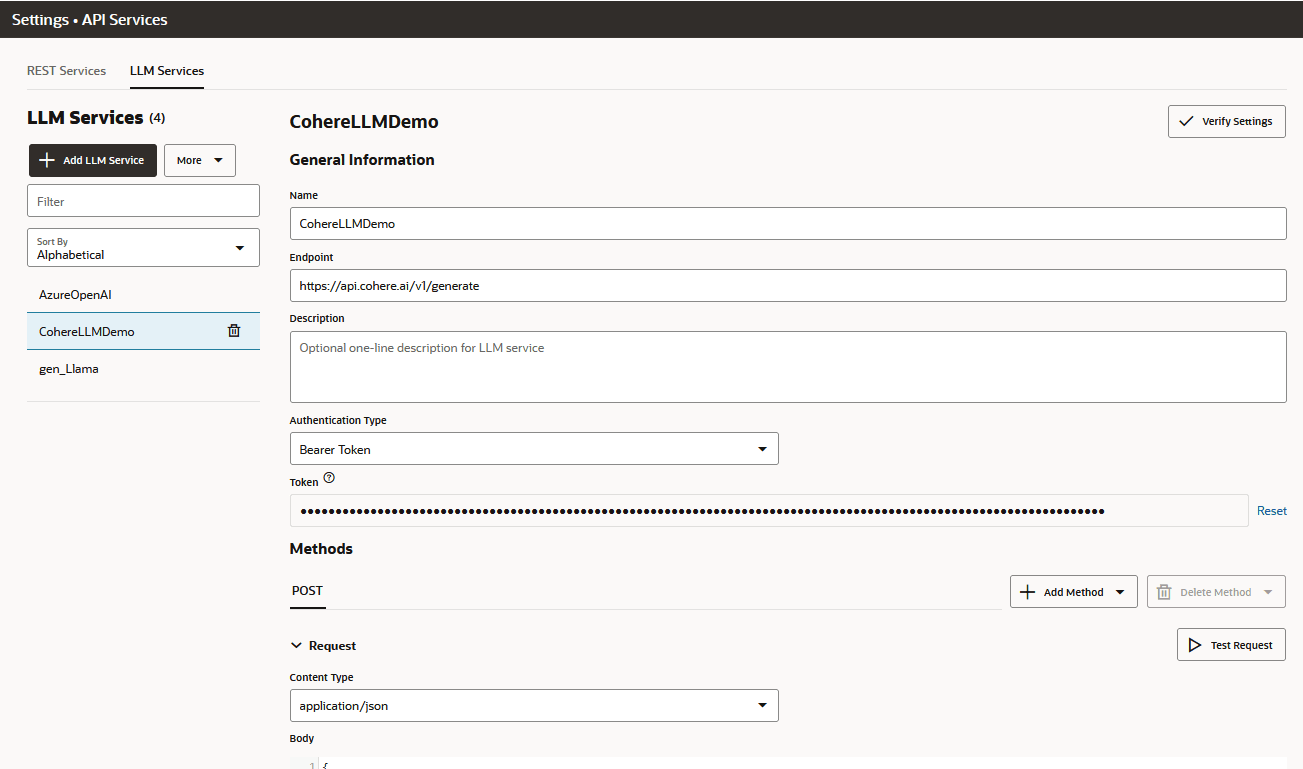Click the plus icon on Add Method
The width and height of the screenshot is (1303, 769).
pyautogui.click(x=1029, y=591)
